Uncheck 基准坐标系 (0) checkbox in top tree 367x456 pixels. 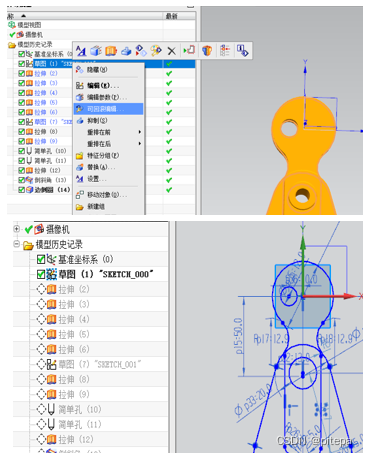[x=21, y=54]
